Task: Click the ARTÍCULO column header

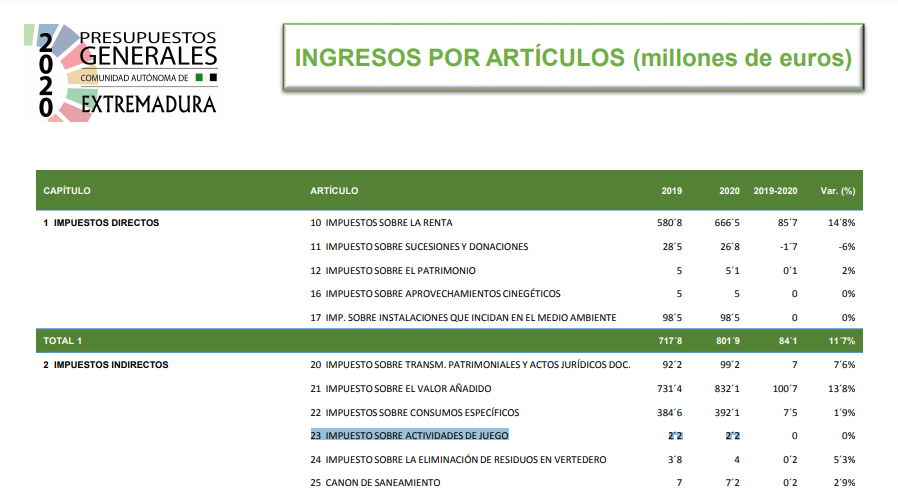Action: coord(334,191)
